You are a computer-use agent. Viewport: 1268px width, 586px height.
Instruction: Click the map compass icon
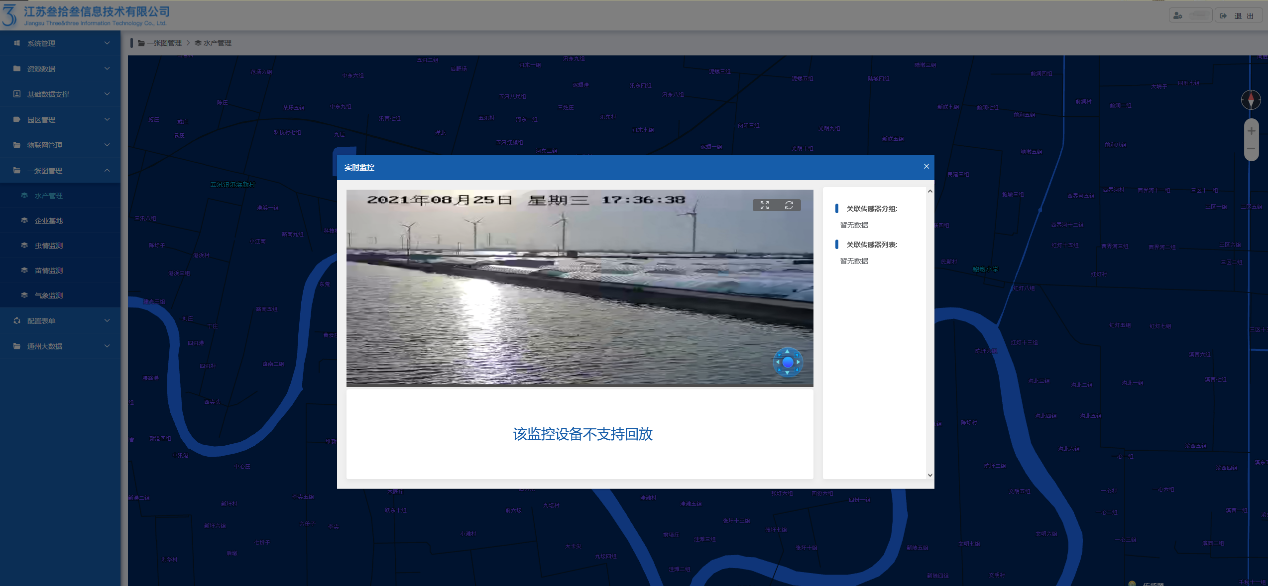click(1251, 100)
